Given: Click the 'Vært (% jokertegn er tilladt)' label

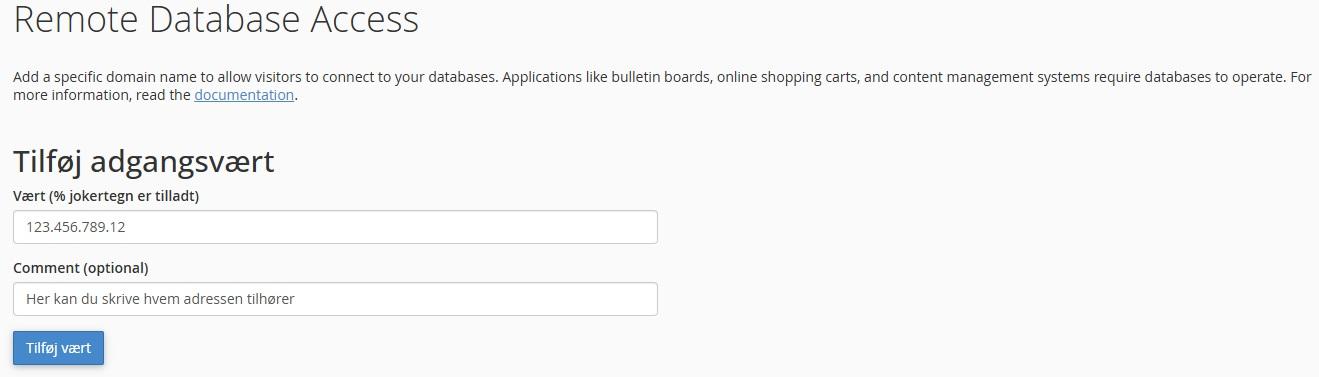Looking at the screenshot, I should pos(106,196).
